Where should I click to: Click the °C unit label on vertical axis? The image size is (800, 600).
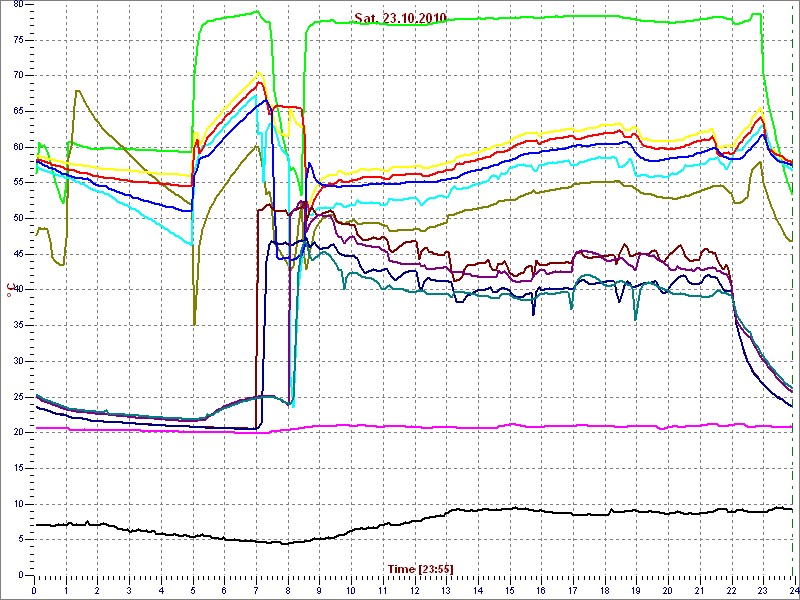coord(9,291)
